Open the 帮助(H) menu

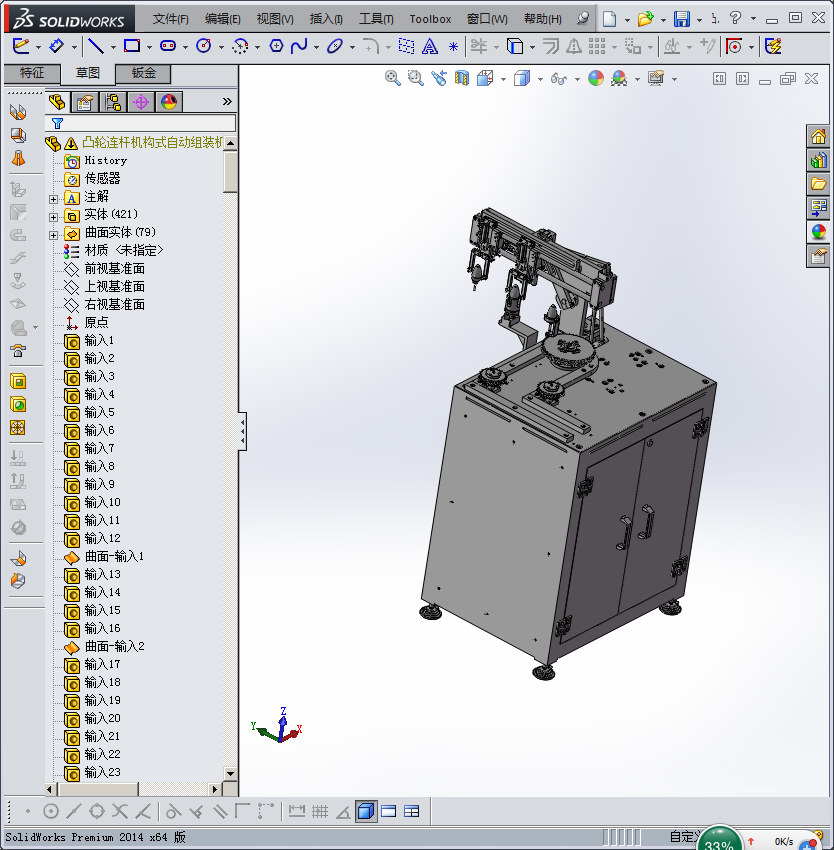coord(543,19)
